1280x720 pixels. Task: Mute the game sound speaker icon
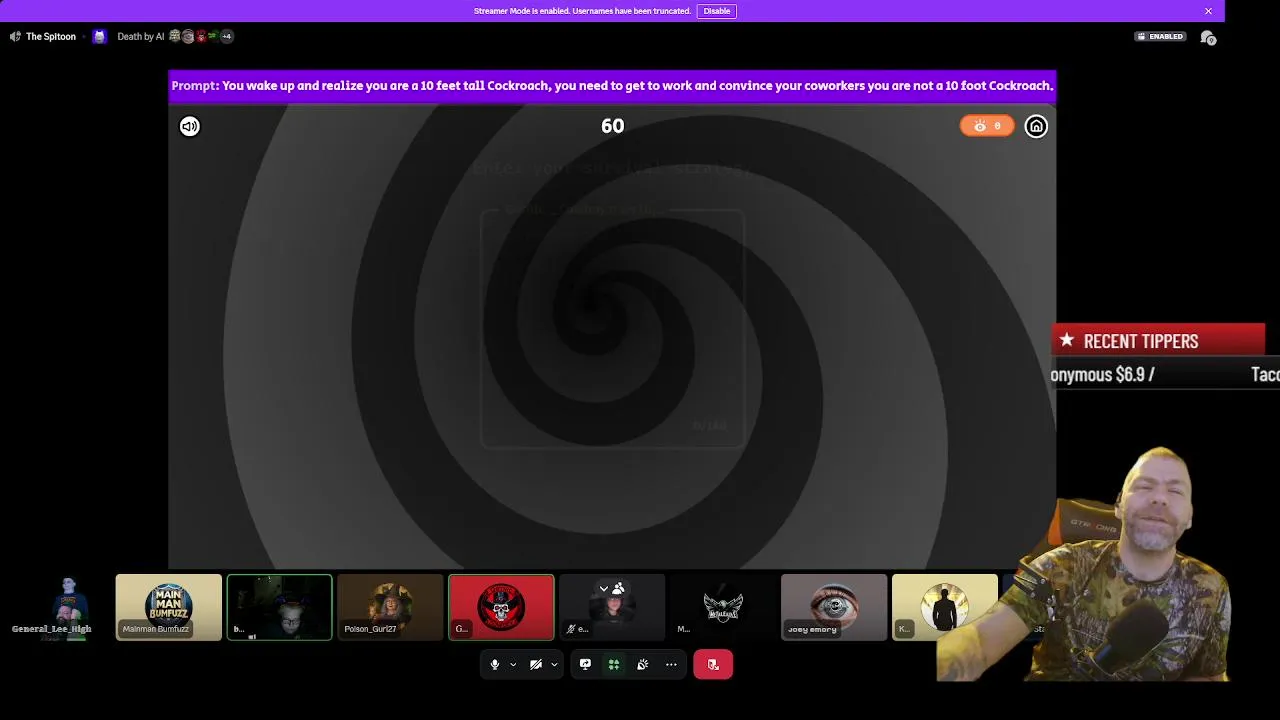[190, 126]
